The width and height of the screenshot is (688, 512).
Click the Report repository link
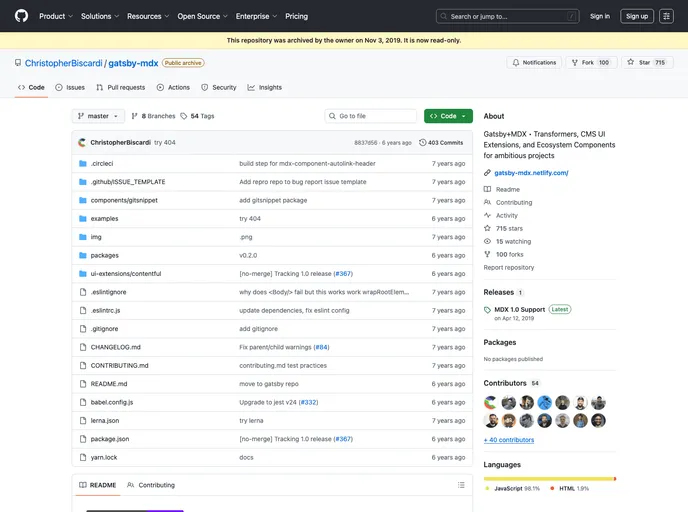(x=509, y=268)
